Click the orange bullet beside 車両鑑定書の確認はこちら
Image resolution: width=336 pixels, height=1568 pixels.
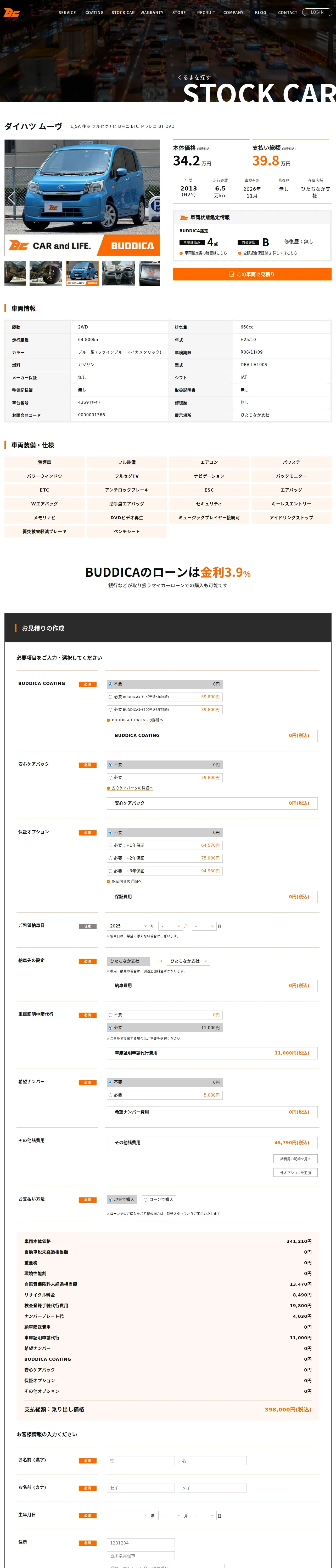[181, 253]
